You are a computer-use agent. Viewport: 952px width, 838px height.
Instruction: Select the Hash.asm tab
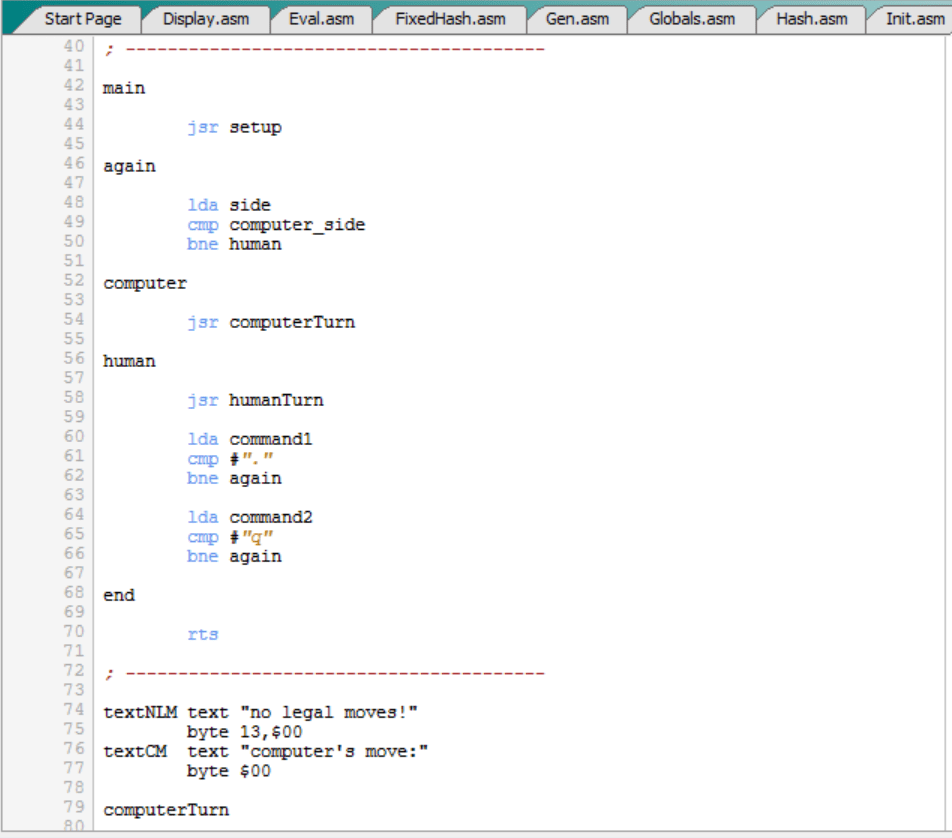811,18
